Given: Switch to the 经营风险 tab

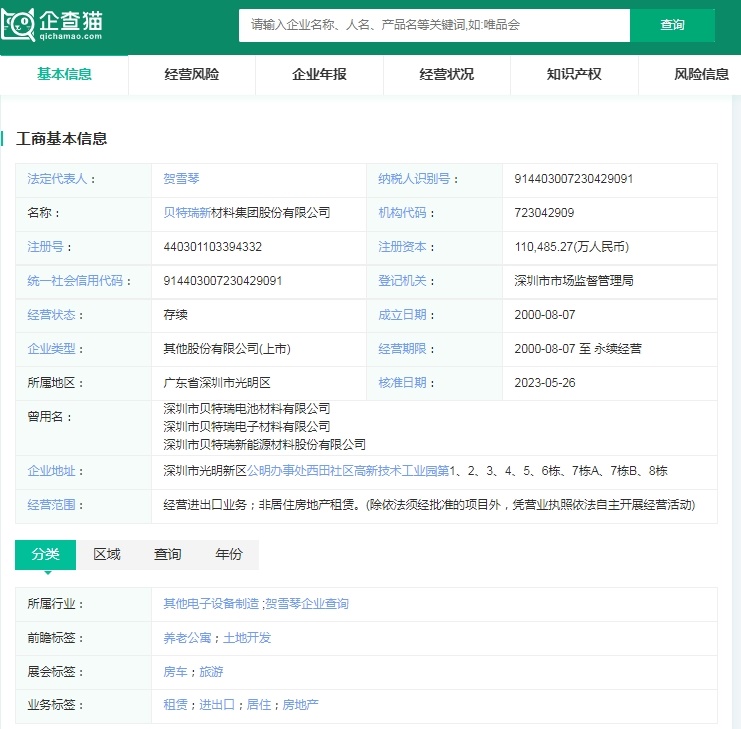Looking at the screenshot, I should [x=191, y=74].
